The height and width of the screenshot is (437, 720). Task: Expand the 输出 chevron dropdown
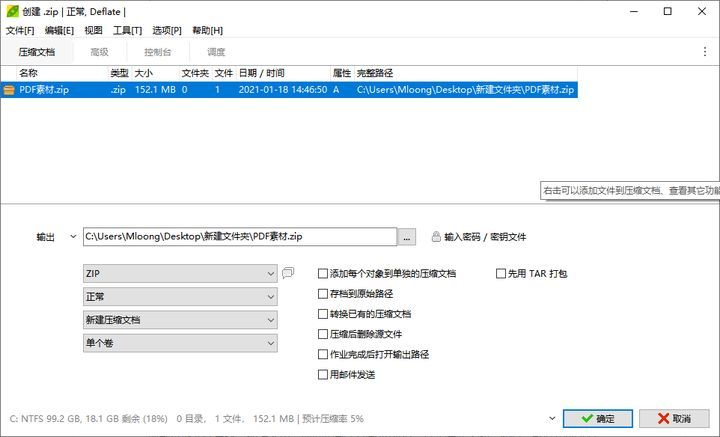pos(73,237)
